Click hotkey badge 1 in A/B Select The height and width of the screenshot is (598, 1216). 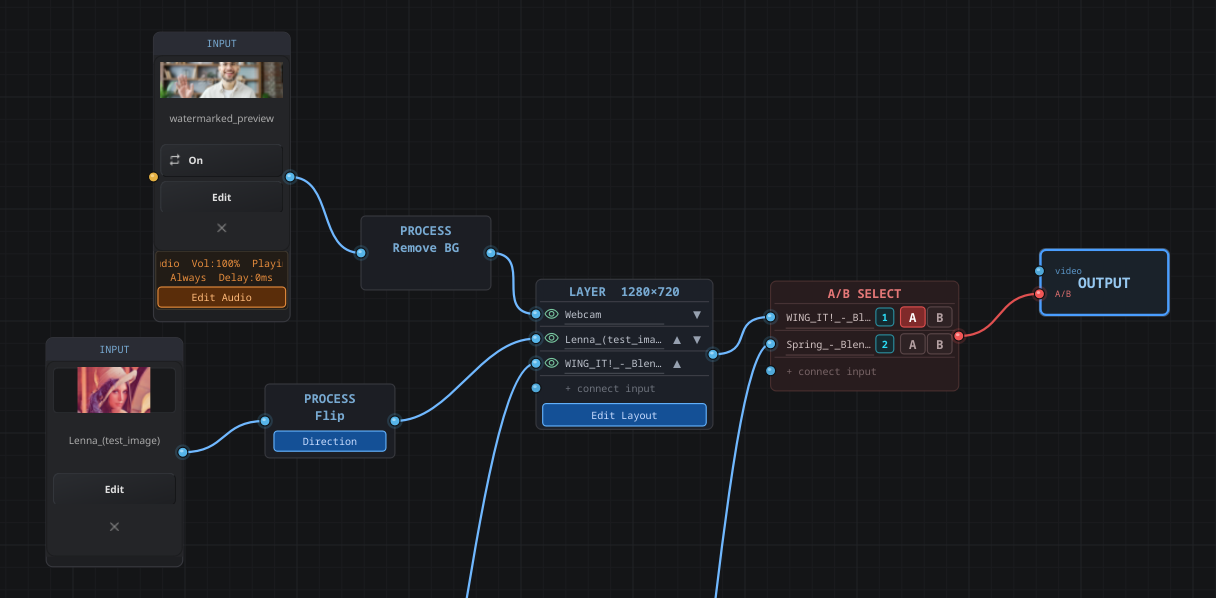click(x=884, y=317)
